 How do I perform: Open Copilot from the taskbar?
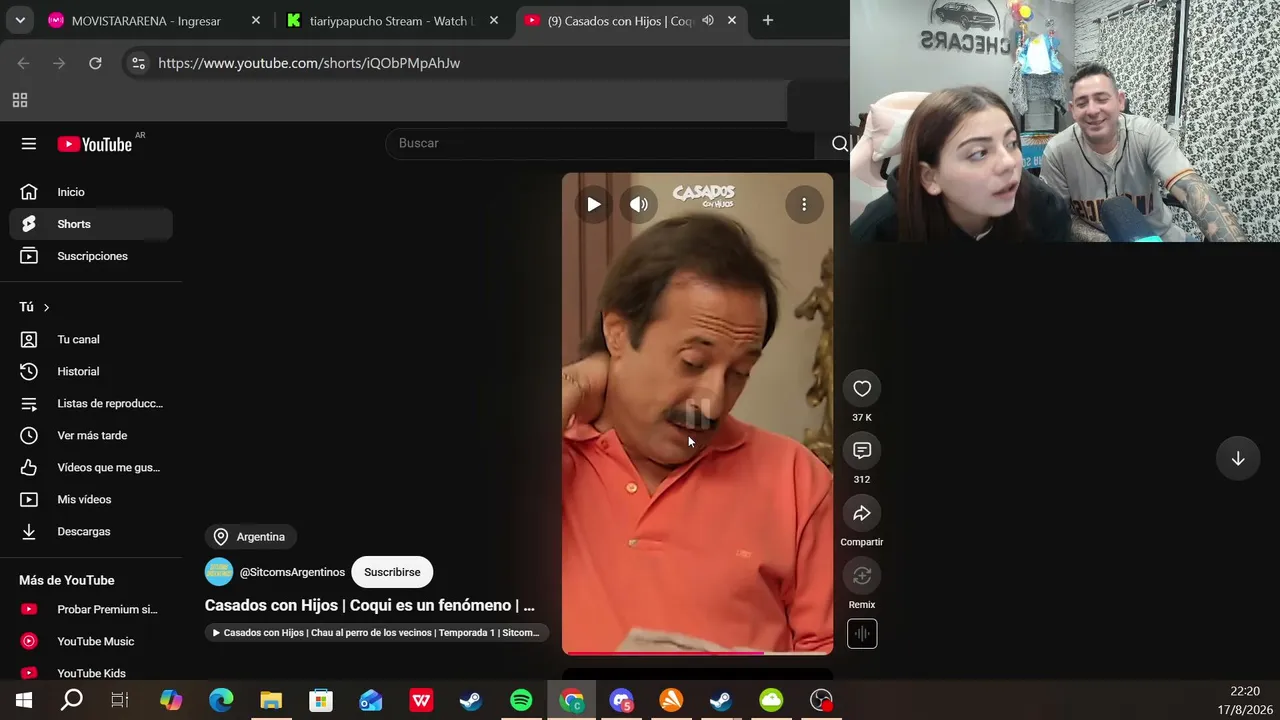tap(171, 700)
